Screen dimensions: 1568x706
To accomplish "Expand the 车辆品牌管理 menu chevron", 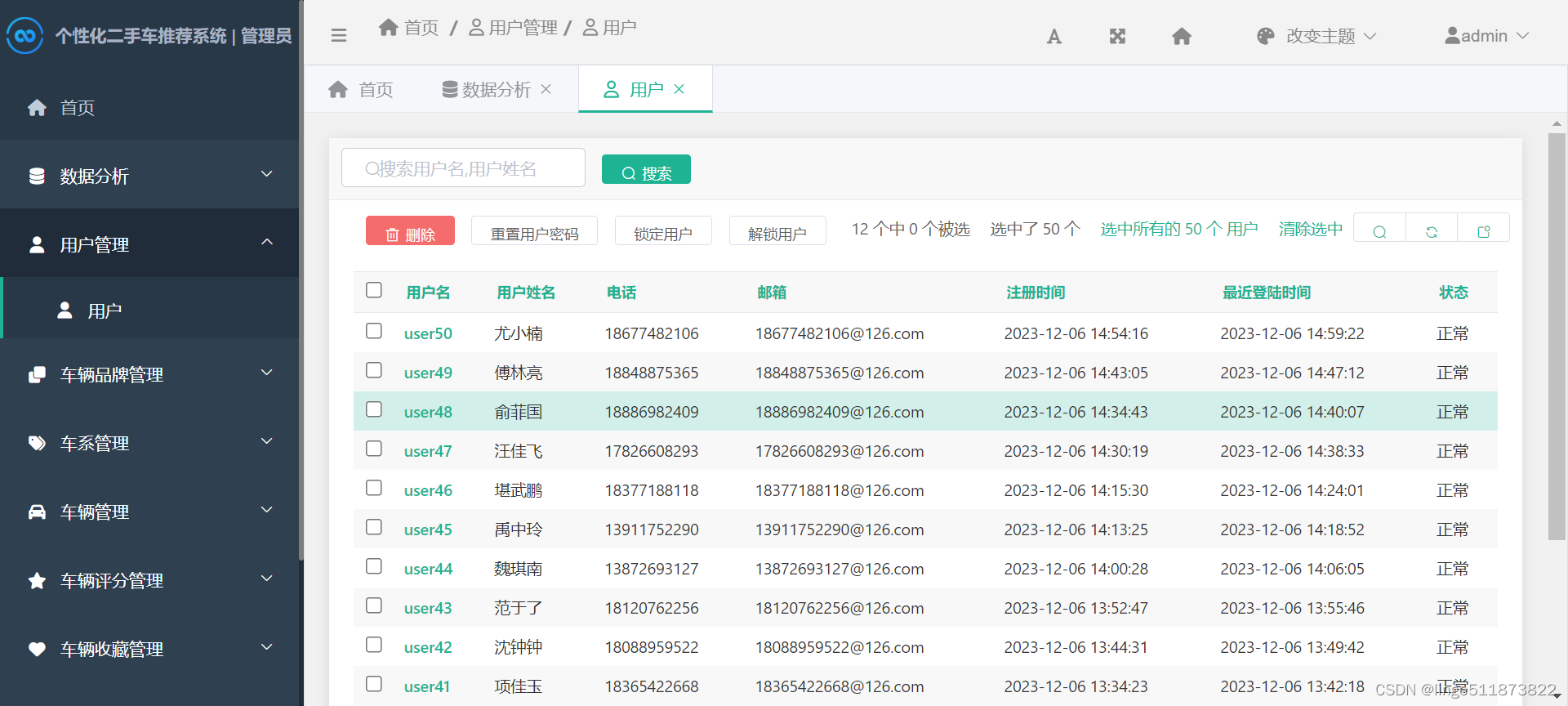I will 266,373.
